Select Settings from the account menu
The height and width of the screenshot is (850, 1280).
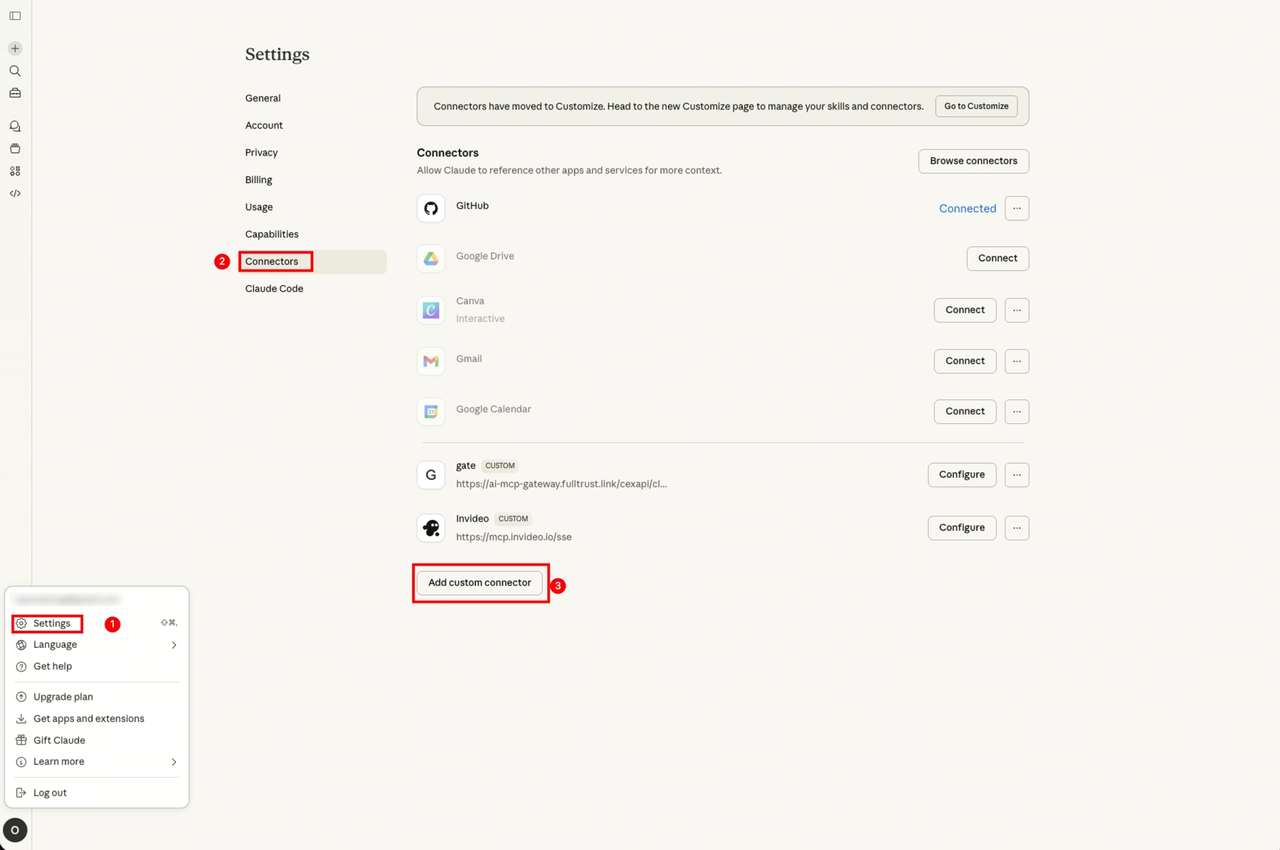point(52,624)
